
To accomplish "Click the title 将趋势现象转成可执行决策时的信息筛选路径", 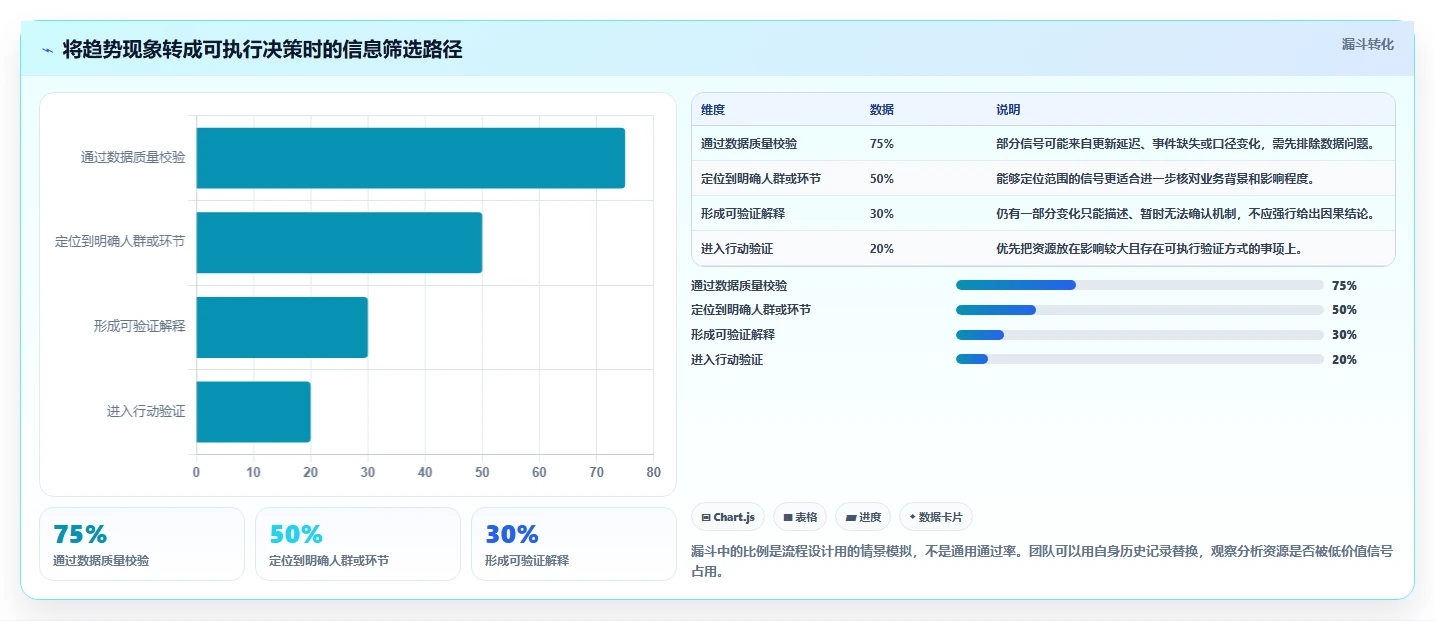I will tap(262, 50).
